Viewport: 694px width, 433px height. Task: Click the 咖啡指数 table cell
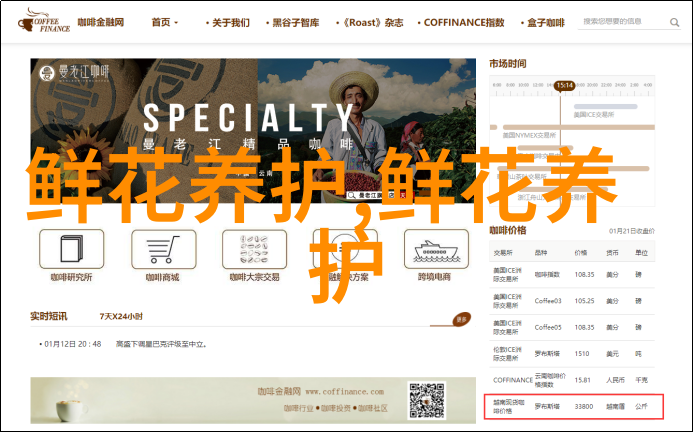coord(547,274)
